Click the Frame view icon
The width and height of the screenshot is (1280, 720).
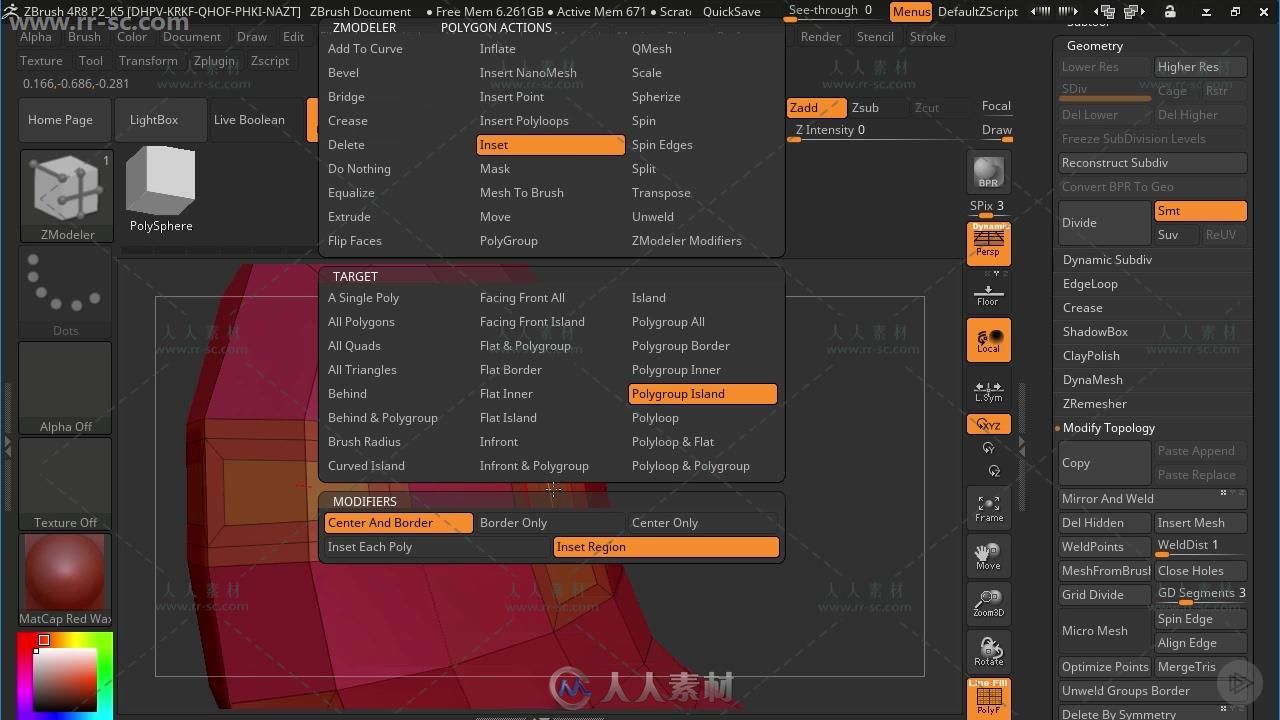[x=988, y=507]
